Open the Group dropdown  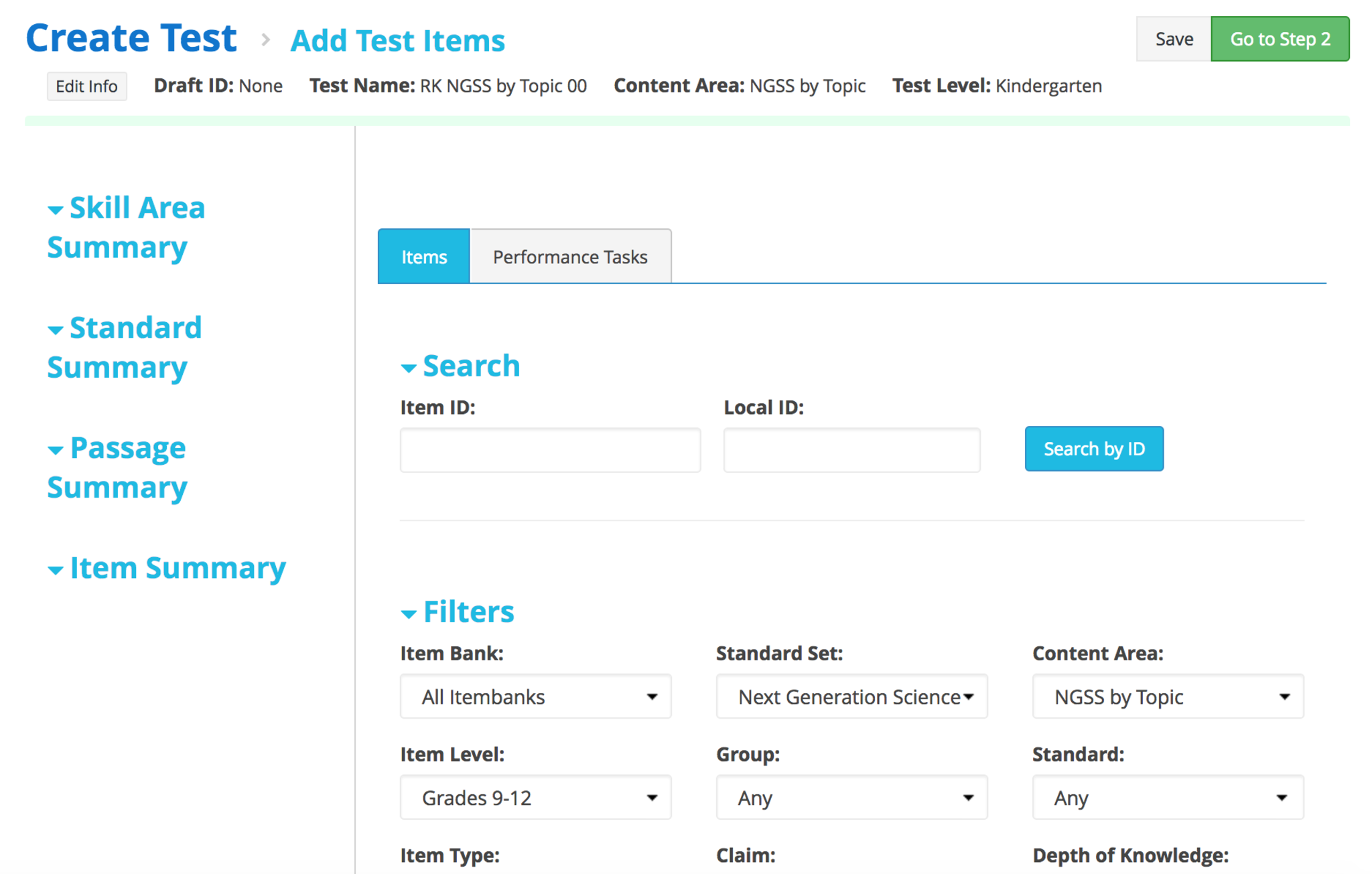[x=851, y=798]
